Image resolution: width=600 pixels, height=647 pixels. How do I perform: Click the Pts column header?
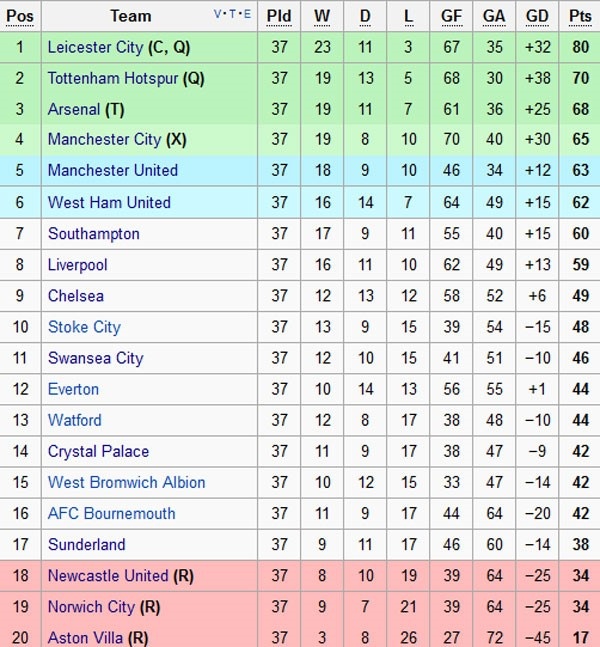pyautogui.click(x=580, y=16)
